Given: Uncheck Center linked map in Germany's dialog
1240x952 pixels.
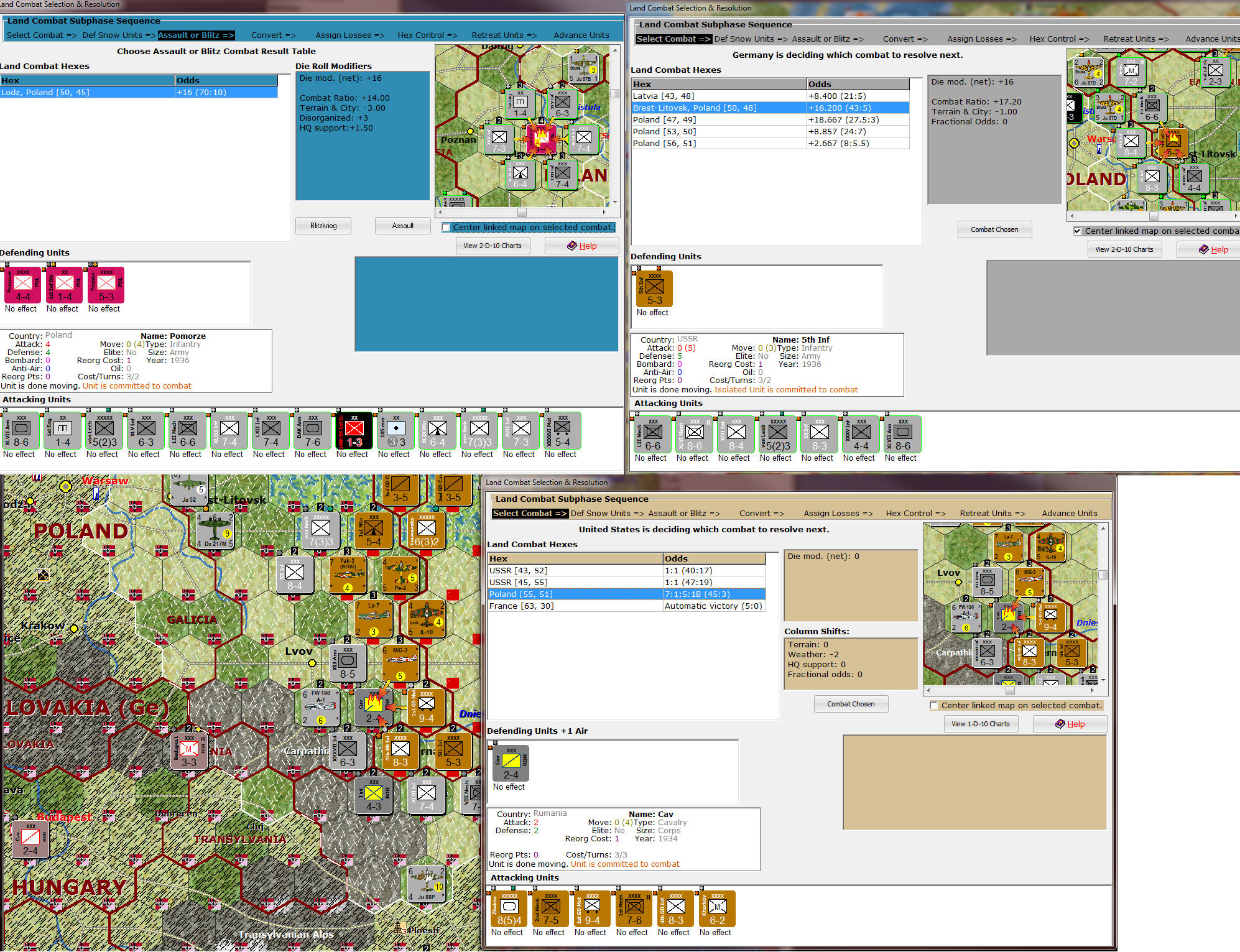Looking at the screenshot, I should point(1077,231).
